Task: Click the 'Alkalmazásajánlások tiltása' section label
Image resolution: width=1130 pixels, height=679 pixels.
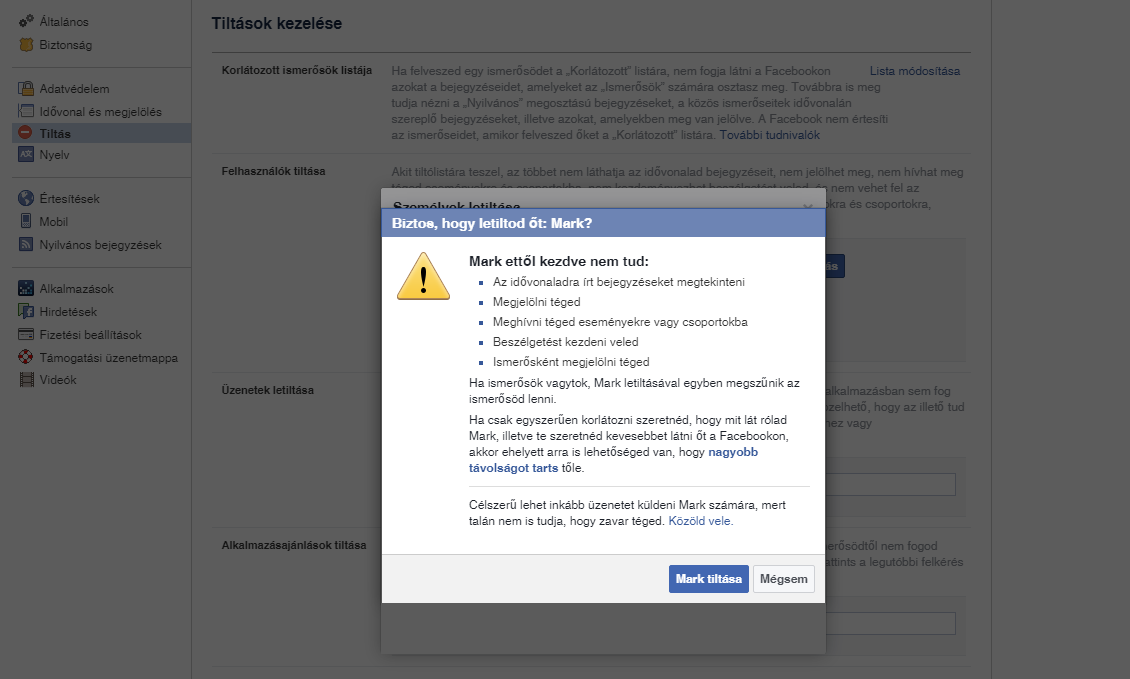Action: (293, 545)
